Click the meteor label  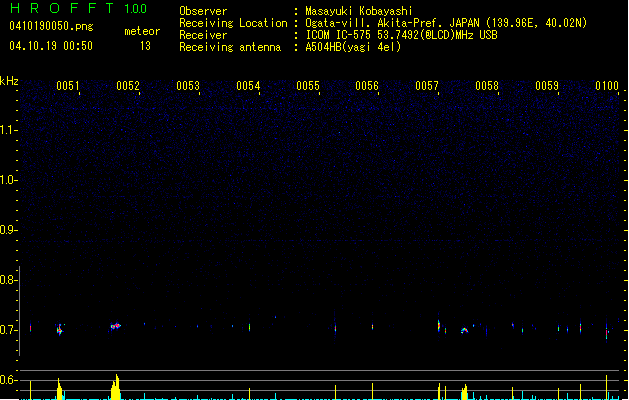[x=142, y=31]
